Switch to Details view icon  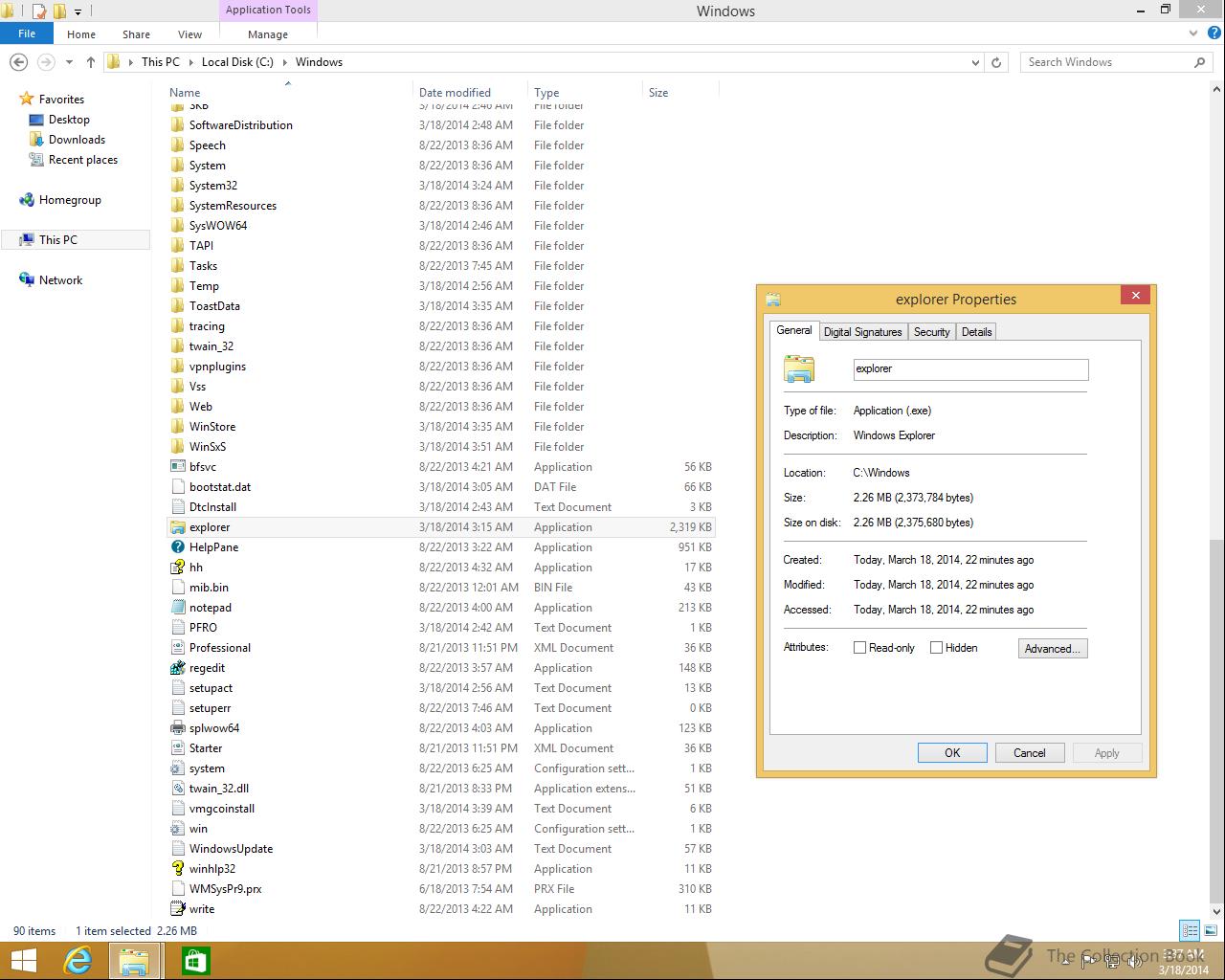click(x=1190, y=930)
